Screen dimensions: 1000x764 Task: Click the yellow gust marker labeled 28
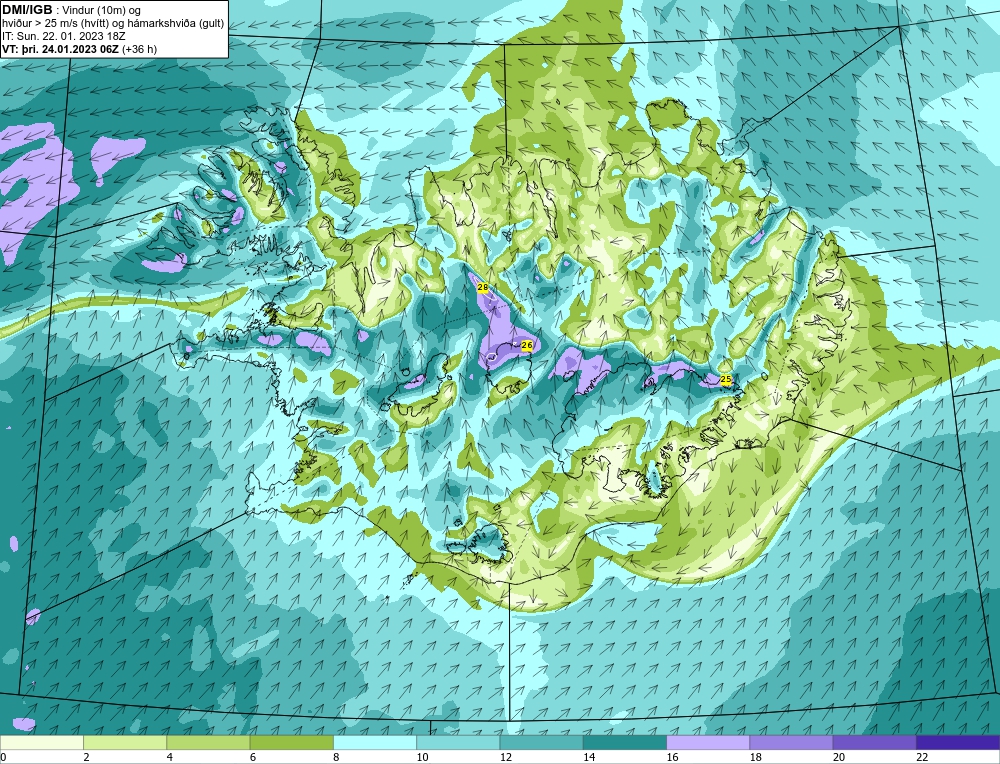click(483, 288)
